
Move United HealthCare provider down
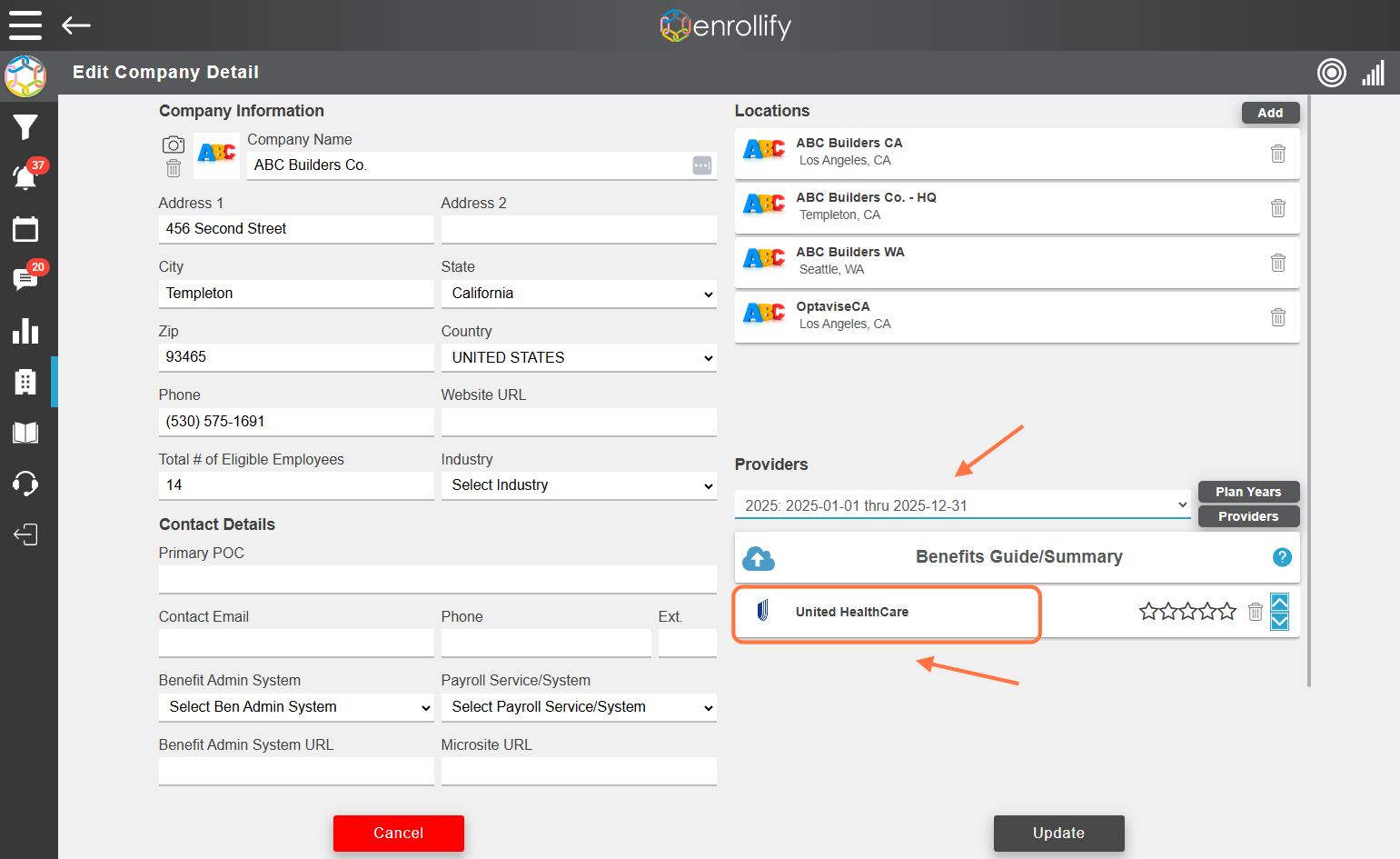(1279, 621)
